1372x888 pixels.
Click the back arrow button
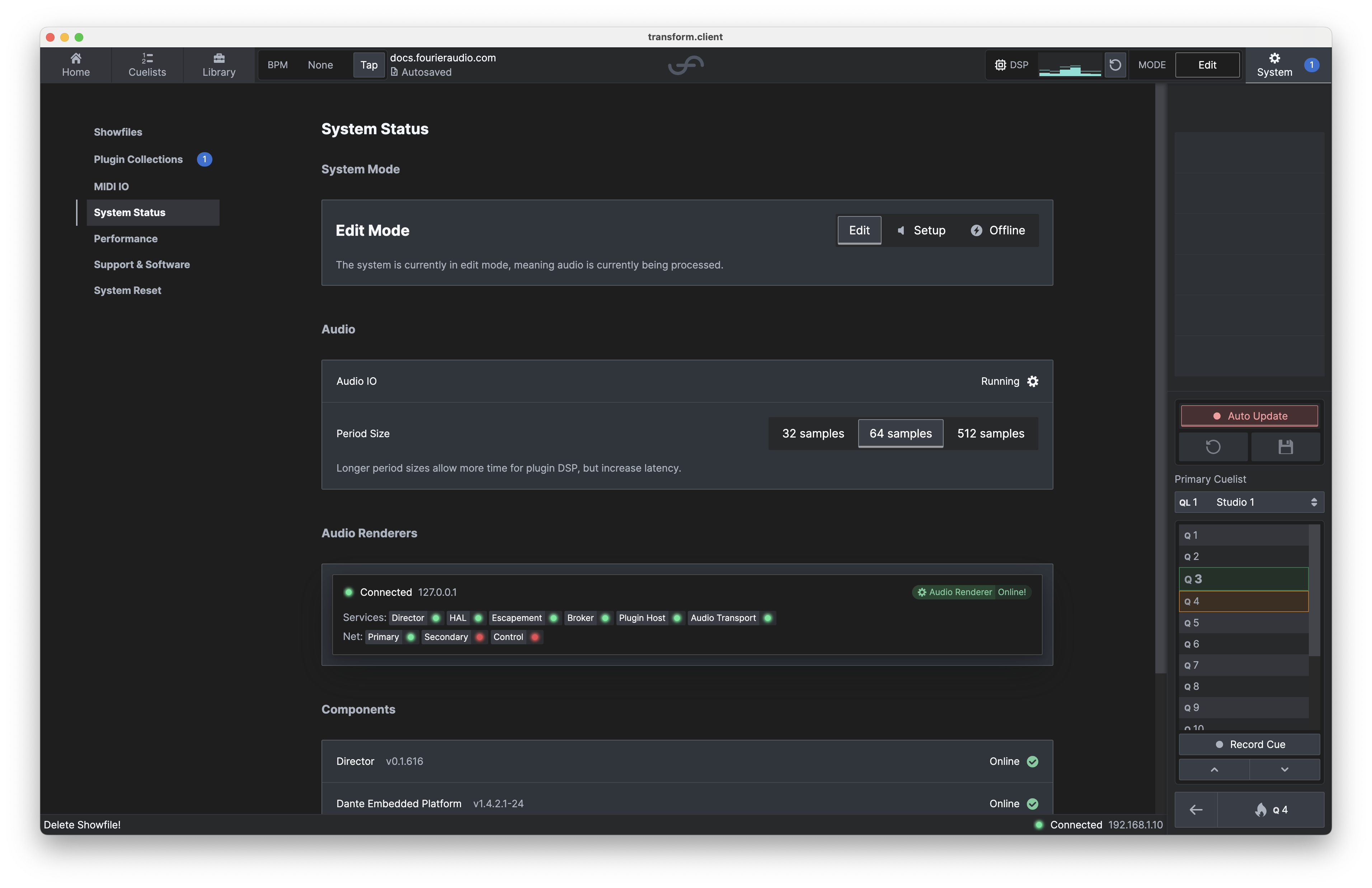1196,810
